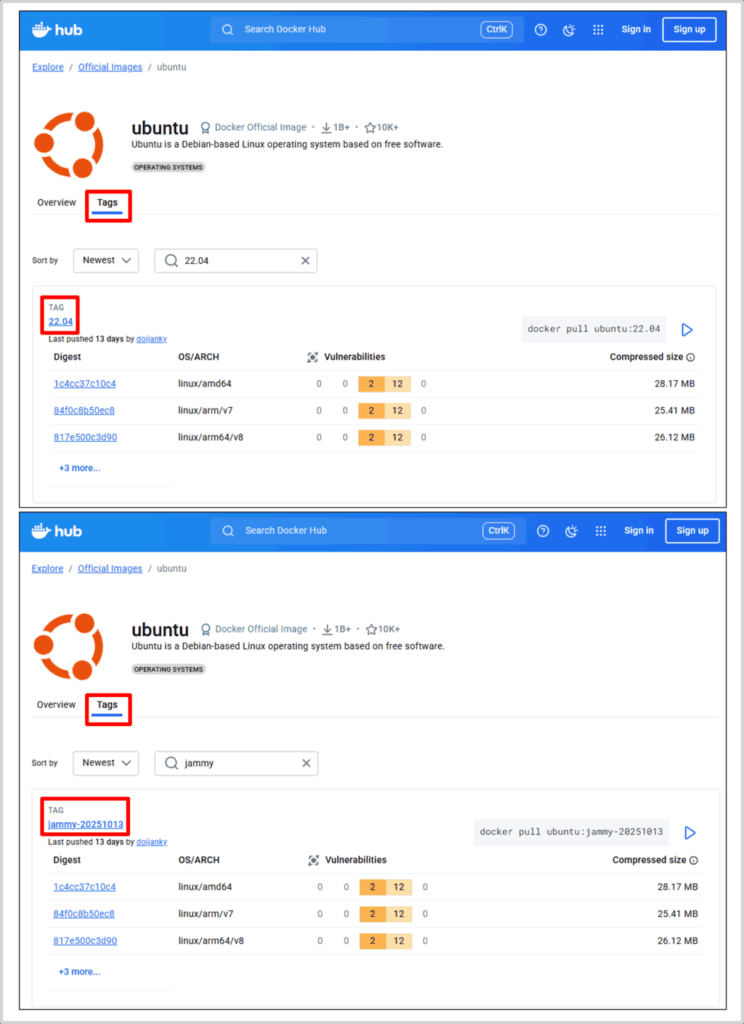Open digest 84f0c8b50ec8 under the jammy tag
Screen dimensions: 744x1024
pos(84,914)
